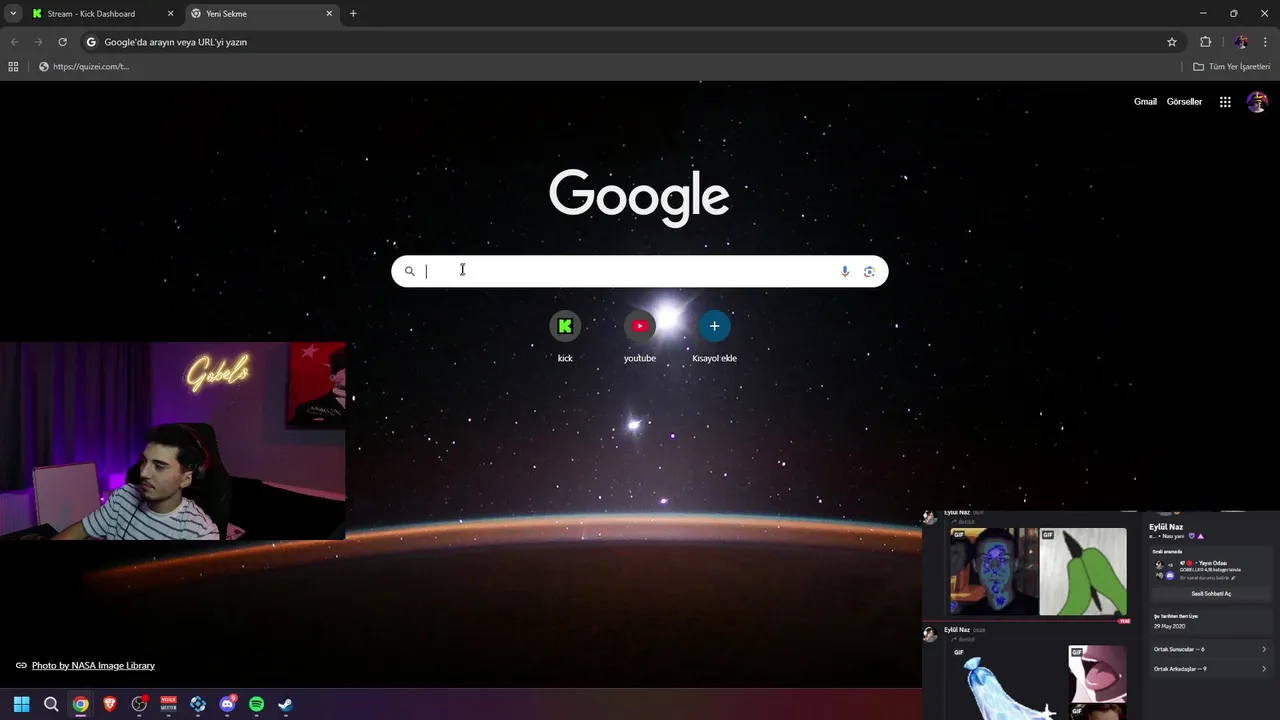Close the Yeni Sekme tab
This screenshot has width=1280, height=720.
329,14
